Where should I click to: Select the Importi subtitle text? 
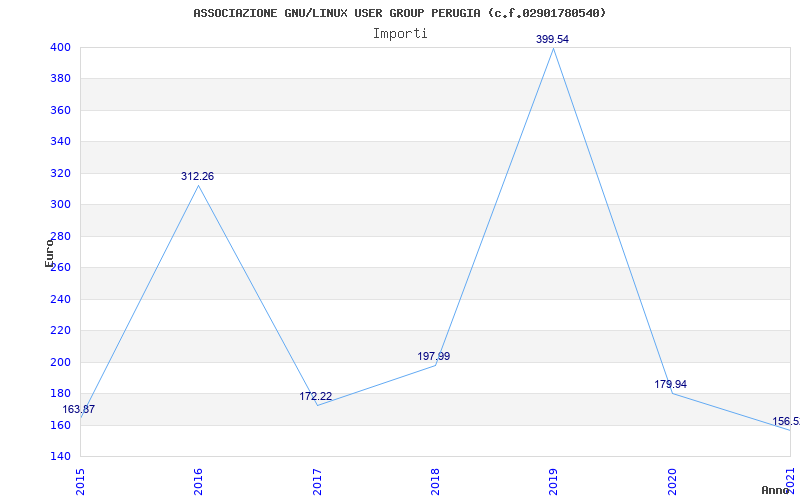point(400,34)
